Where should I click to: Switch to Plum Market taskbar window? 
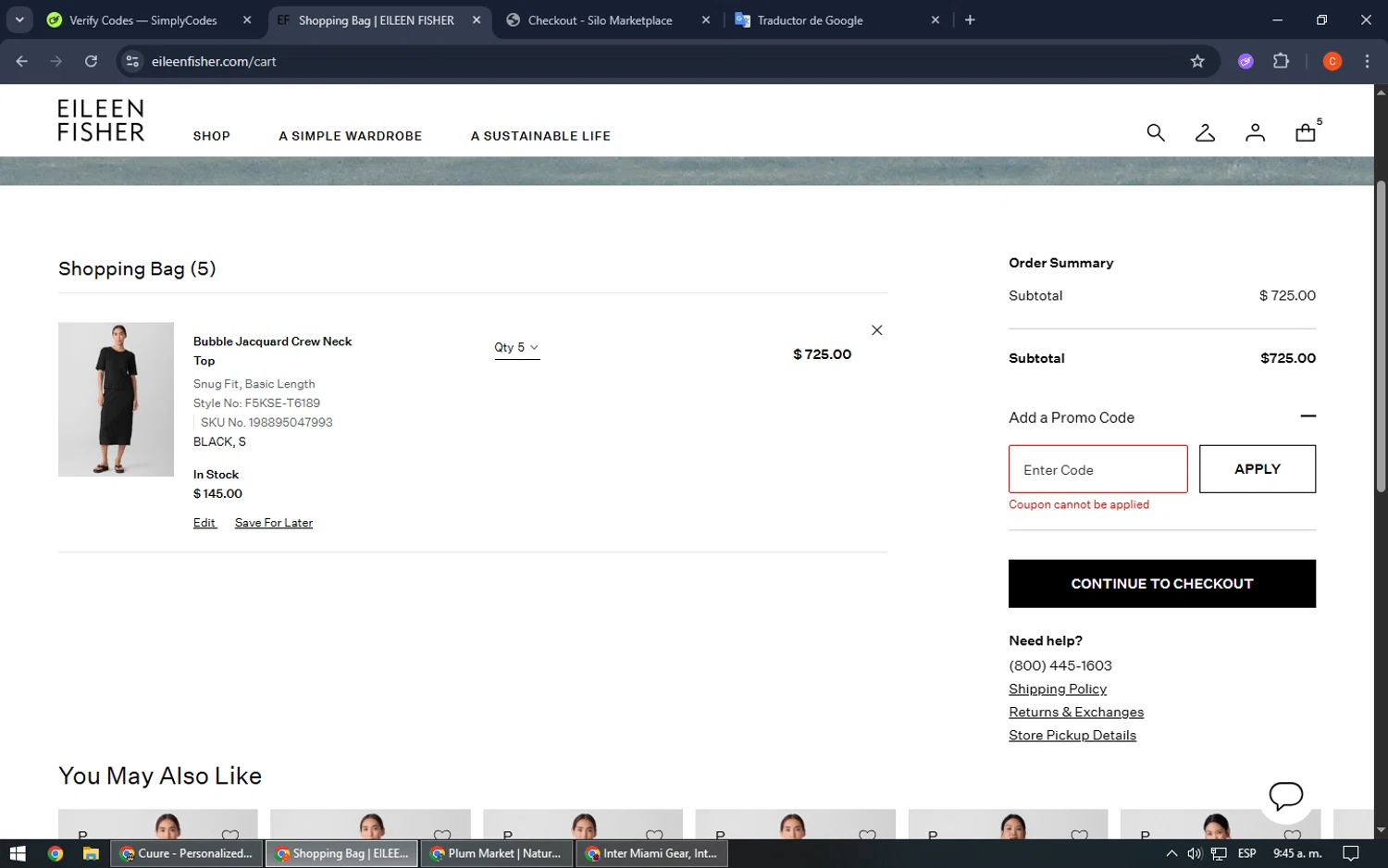496,853
